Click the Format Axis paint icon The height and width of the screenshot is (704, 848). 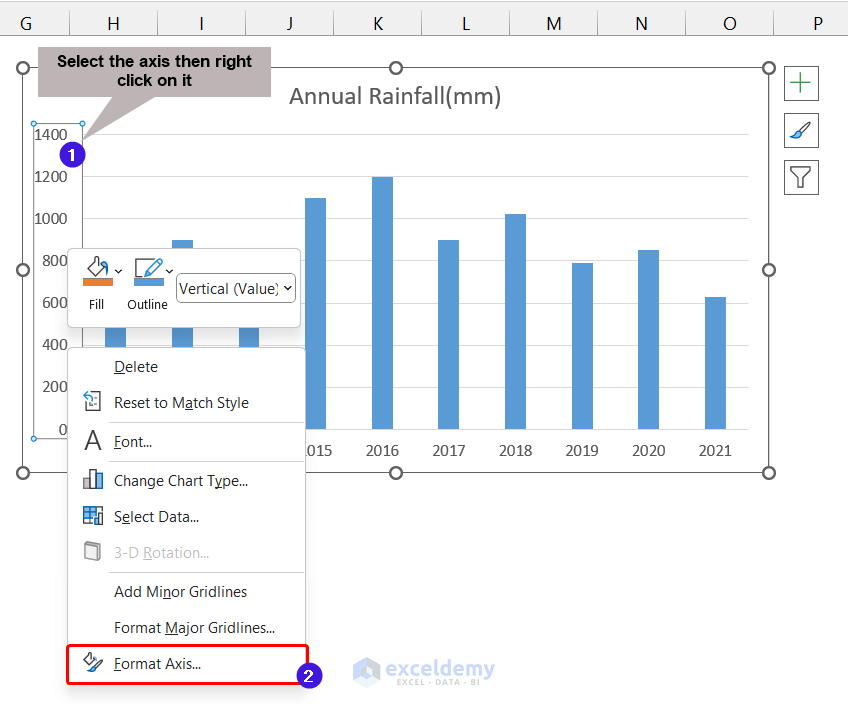[93, 662]
